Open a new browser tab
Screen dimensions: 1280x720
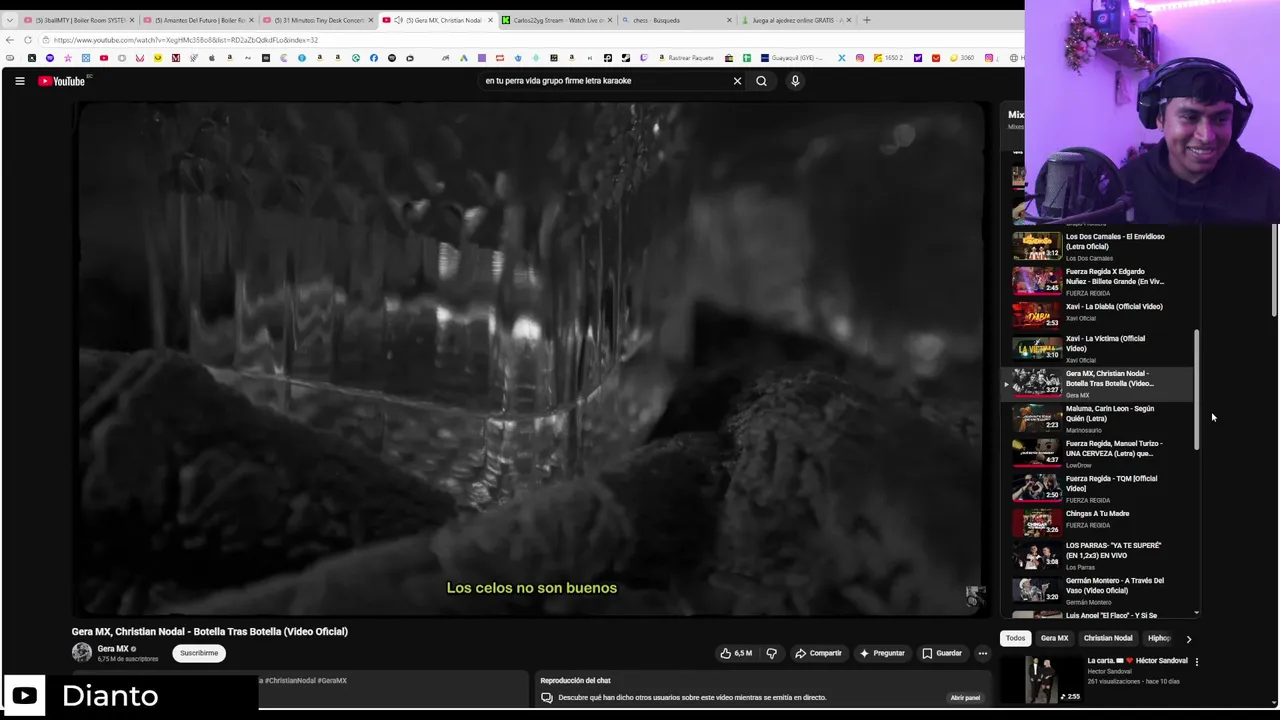coord(866,20)
